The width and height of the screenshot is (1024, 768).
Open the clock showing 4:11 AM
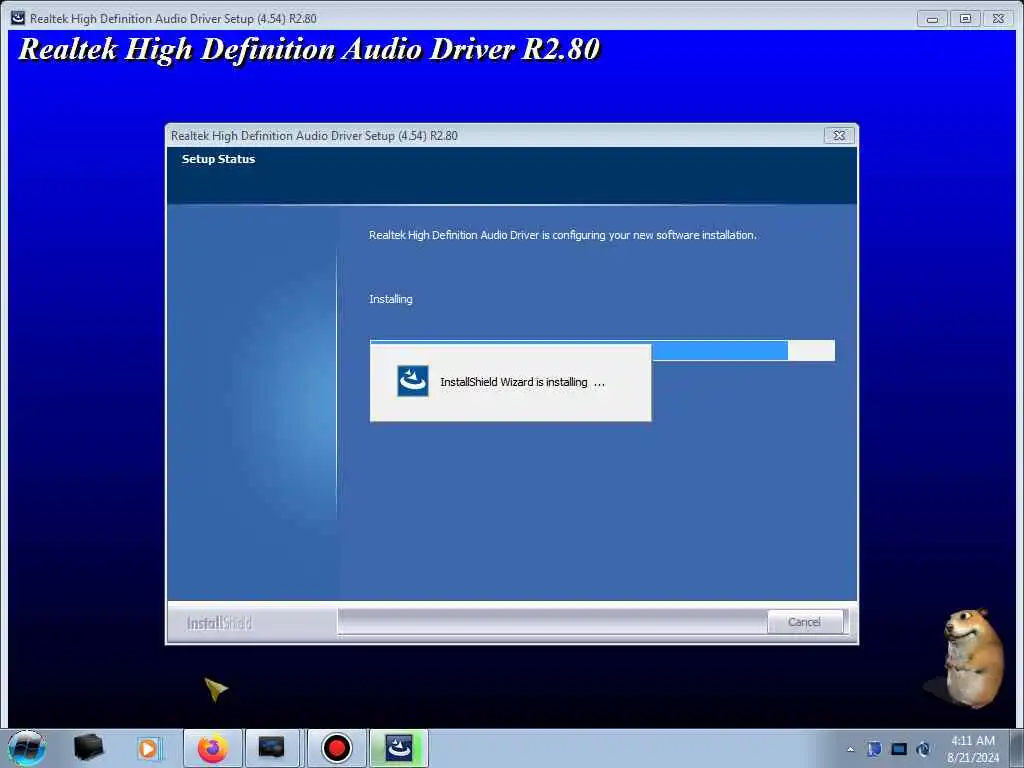tap(973, 748)
